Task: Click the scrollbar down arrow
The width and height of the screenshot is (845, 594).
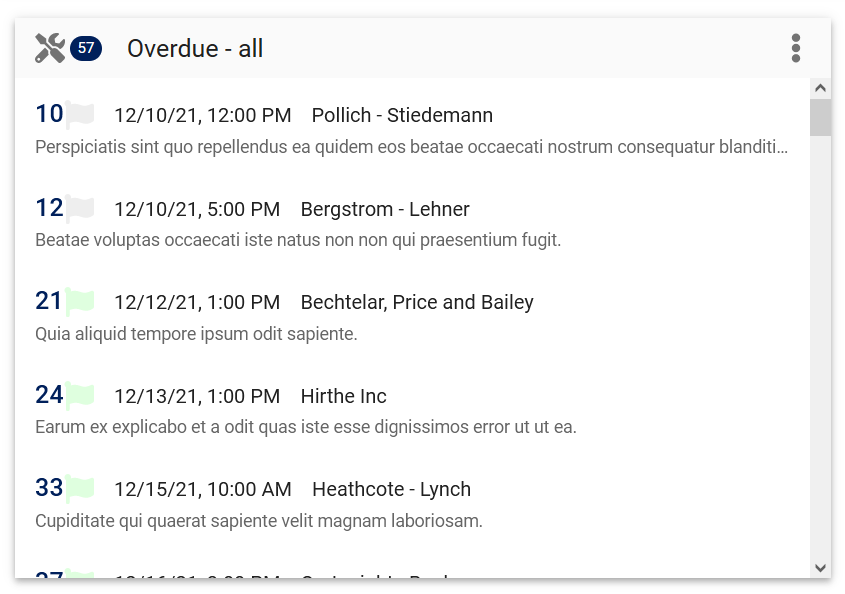Action: (x=820, y=568)
